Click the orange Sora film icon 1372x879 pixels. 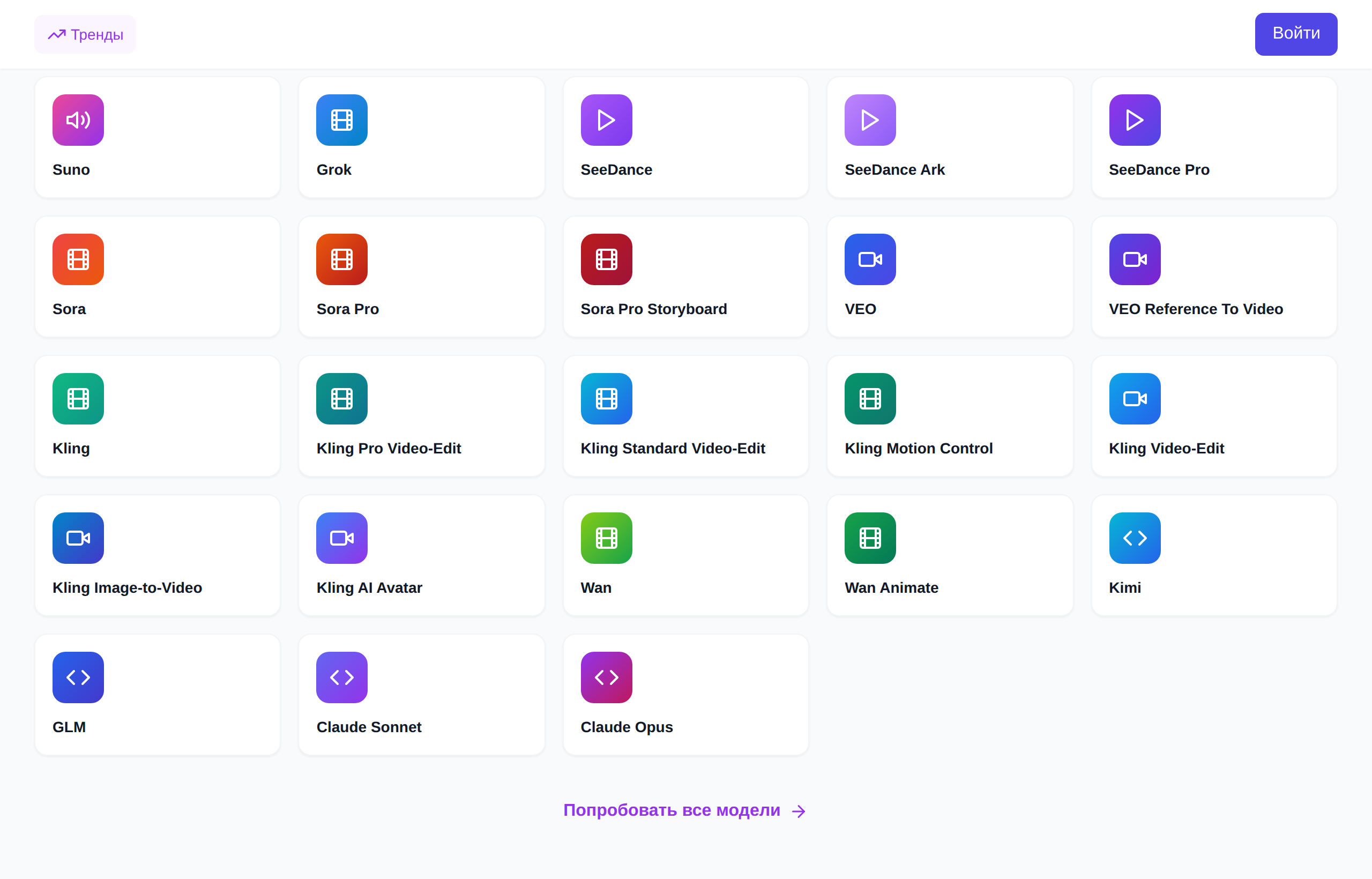pyautogui.click(x=78, y=259)
